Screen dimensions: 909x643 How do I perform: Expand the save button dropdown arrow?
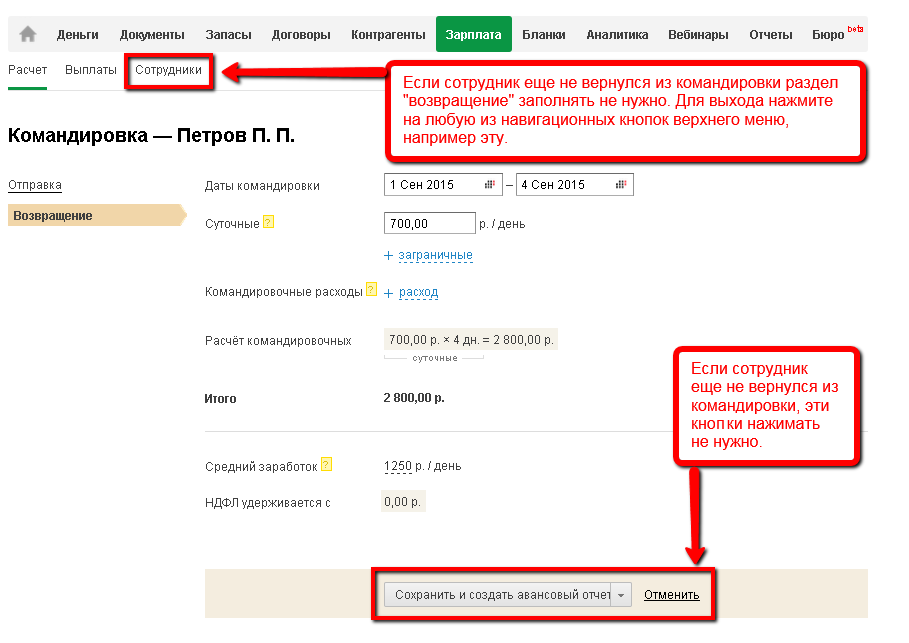pos(621,595)
